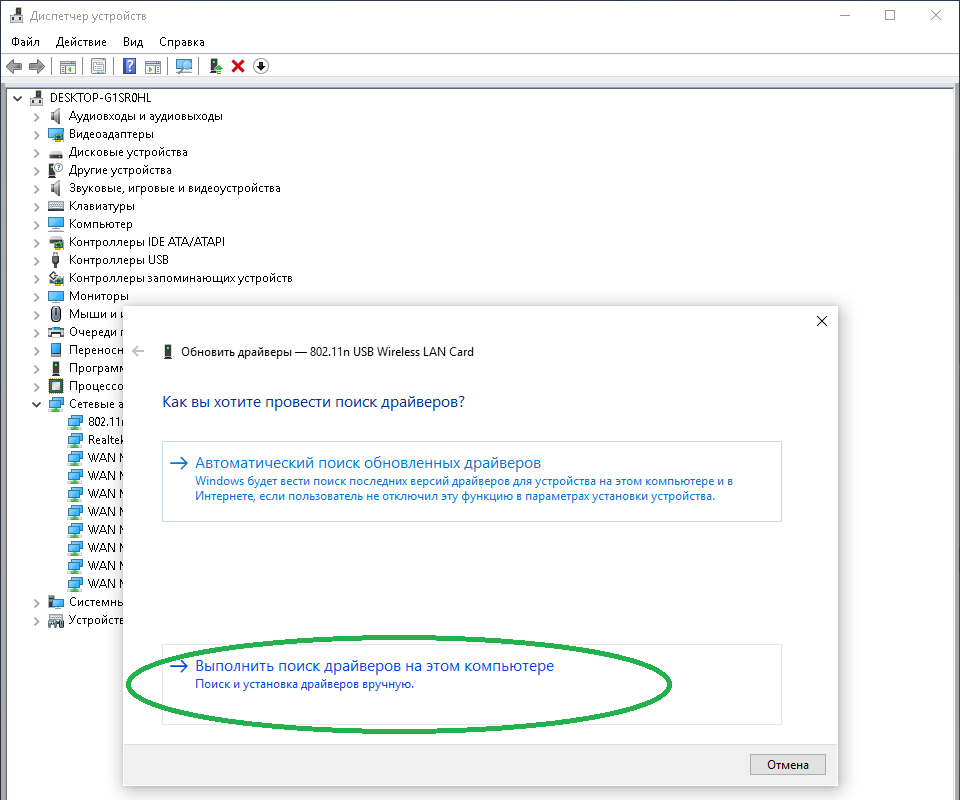Maximize the Диспетчер устройств window
Viewport: 960px width, 800px height.
pos(890,15)
